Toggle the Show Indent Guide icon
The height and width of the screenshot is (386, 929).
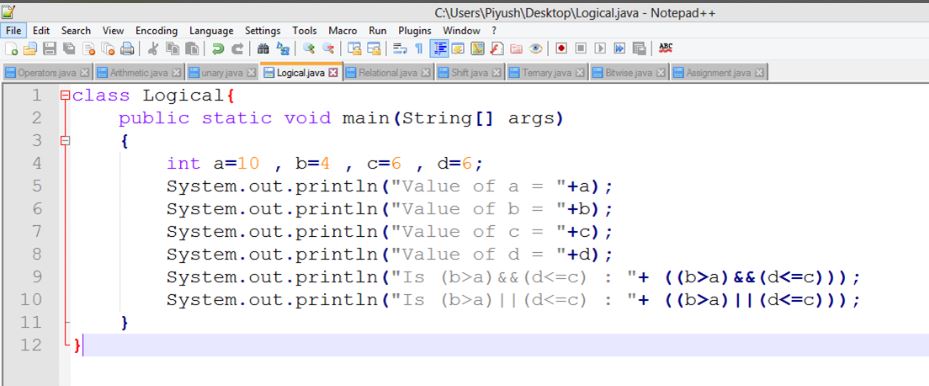tap(439, 49)
